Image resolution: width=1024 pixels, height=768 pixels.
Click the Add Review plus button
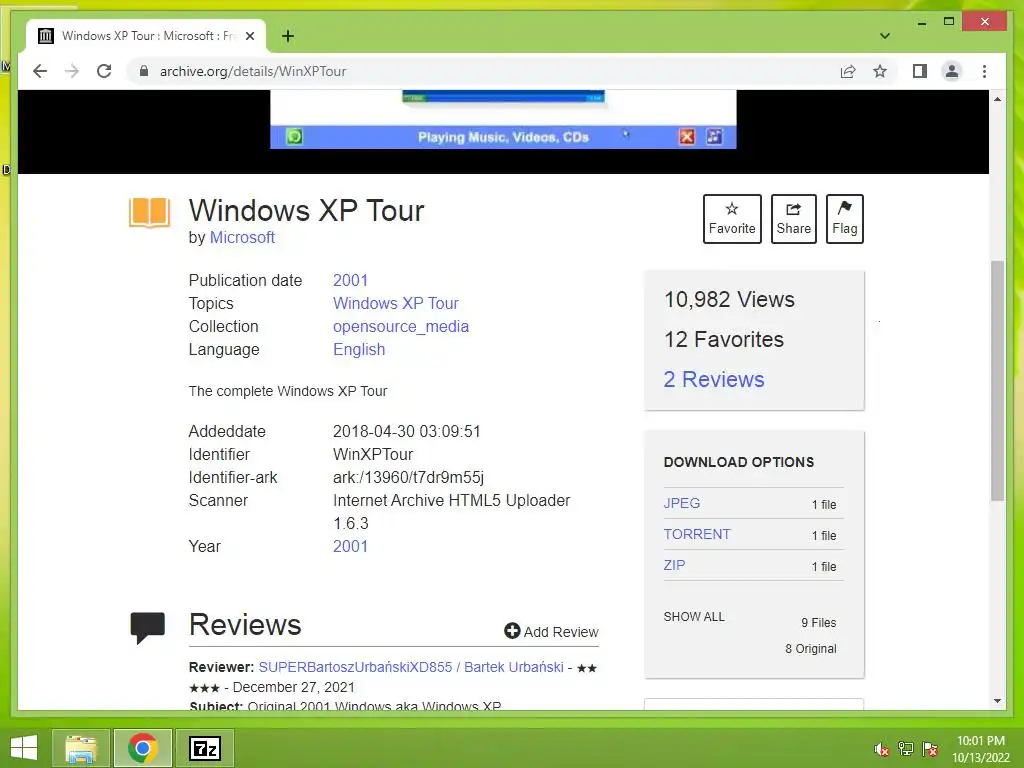(551, 632)
